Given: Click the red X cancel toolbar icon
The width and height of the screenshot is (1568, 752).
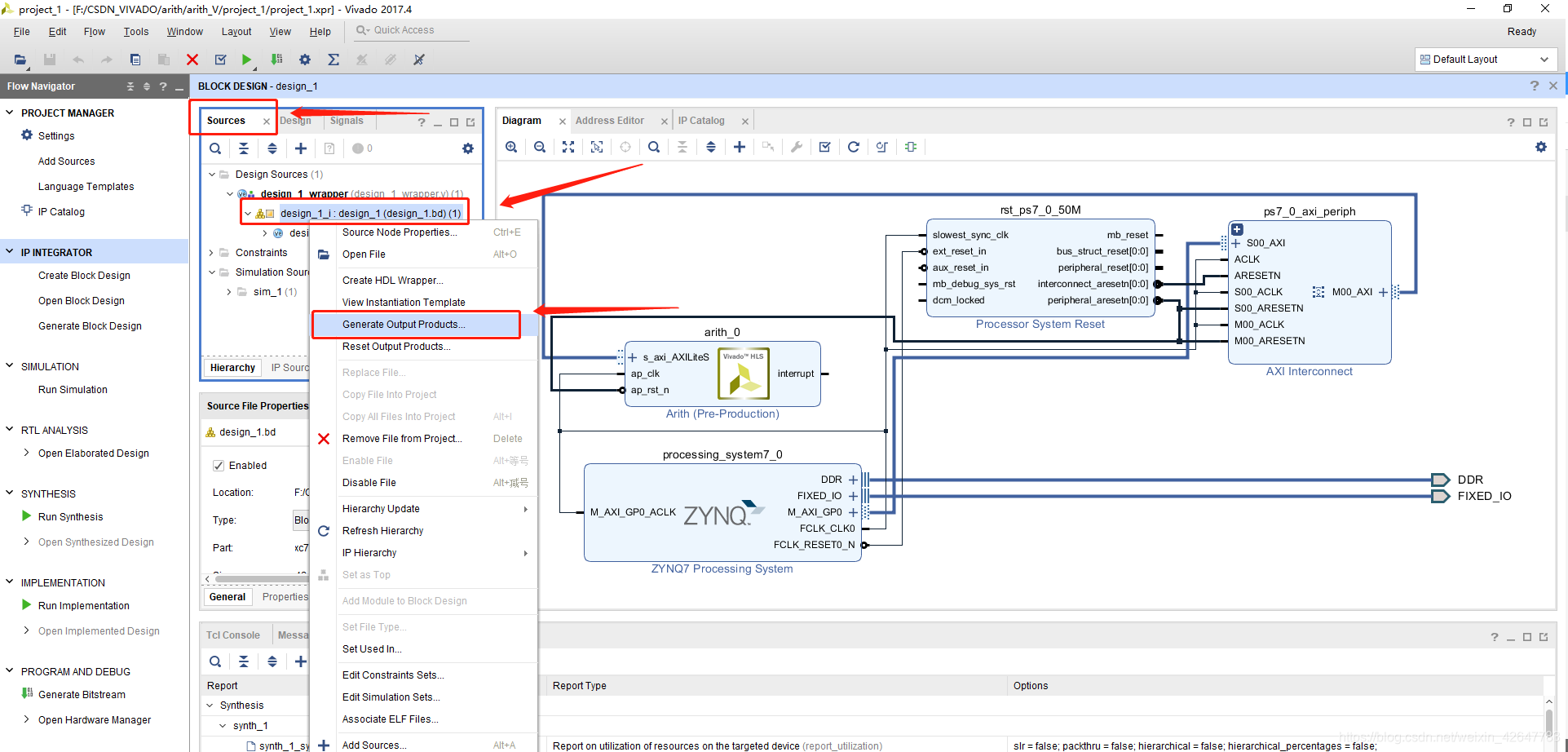Looking at the screenshot, I should 192,60.
